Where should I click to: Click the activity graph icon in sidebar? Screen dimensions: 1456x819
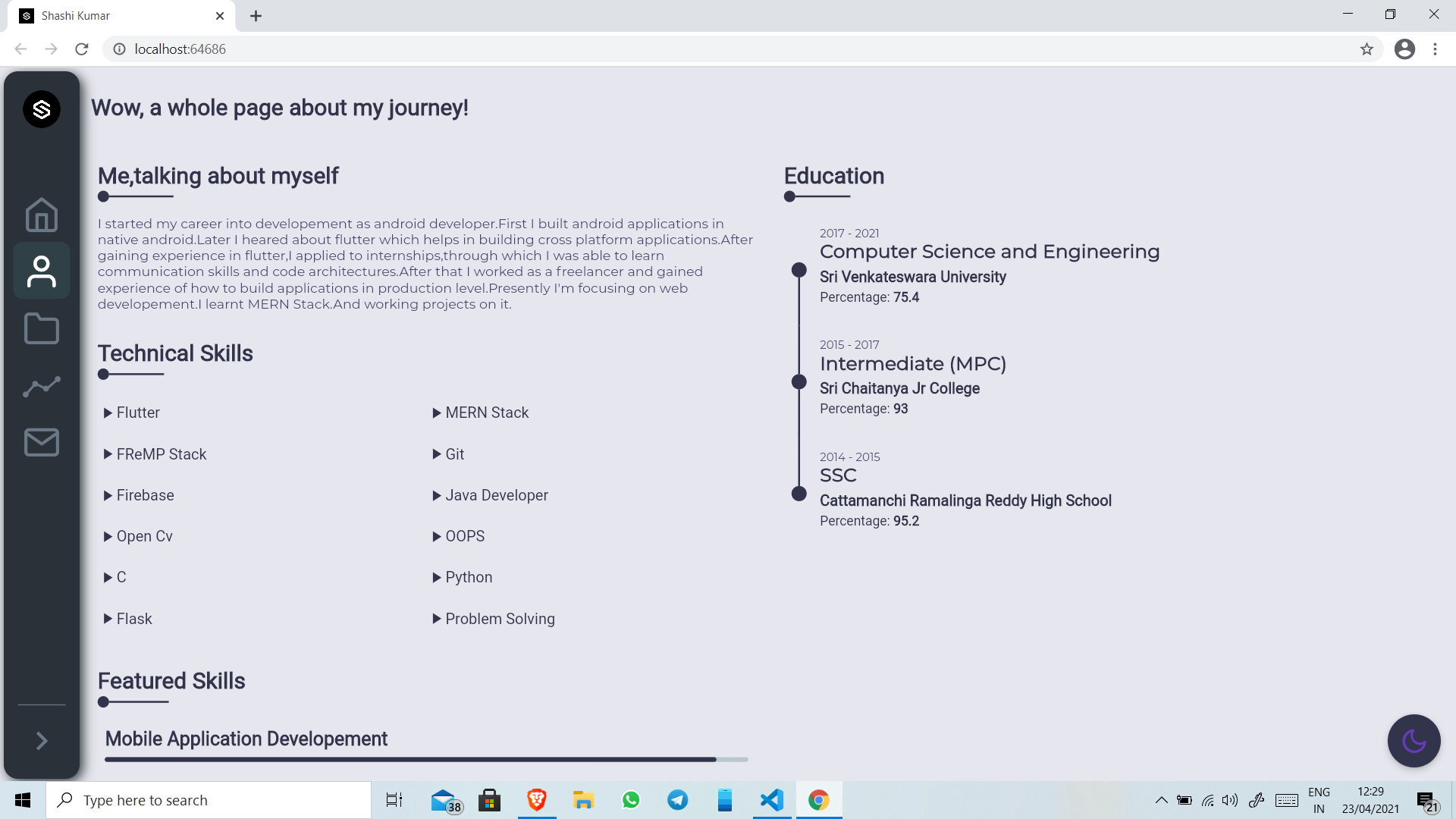tap(42, 386)
